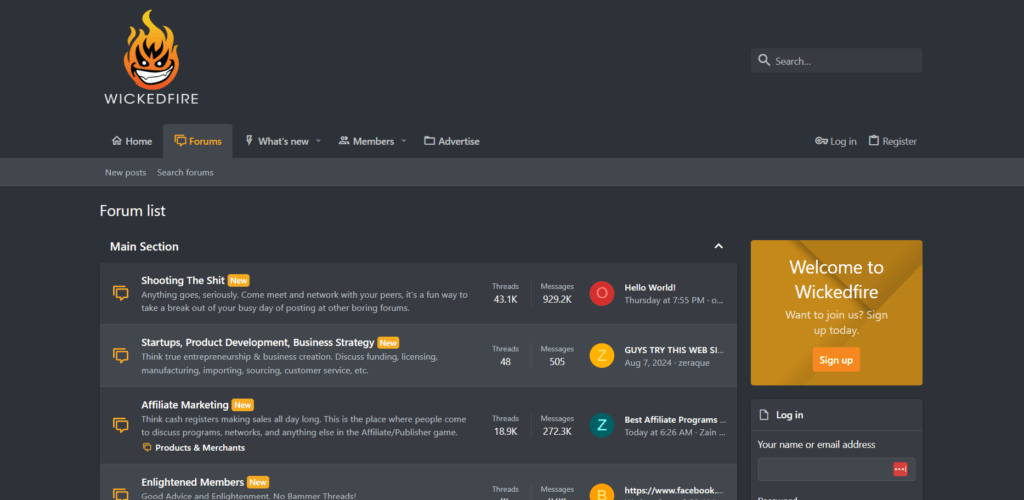Select Search forums in sub-navigation

point(185,172)
